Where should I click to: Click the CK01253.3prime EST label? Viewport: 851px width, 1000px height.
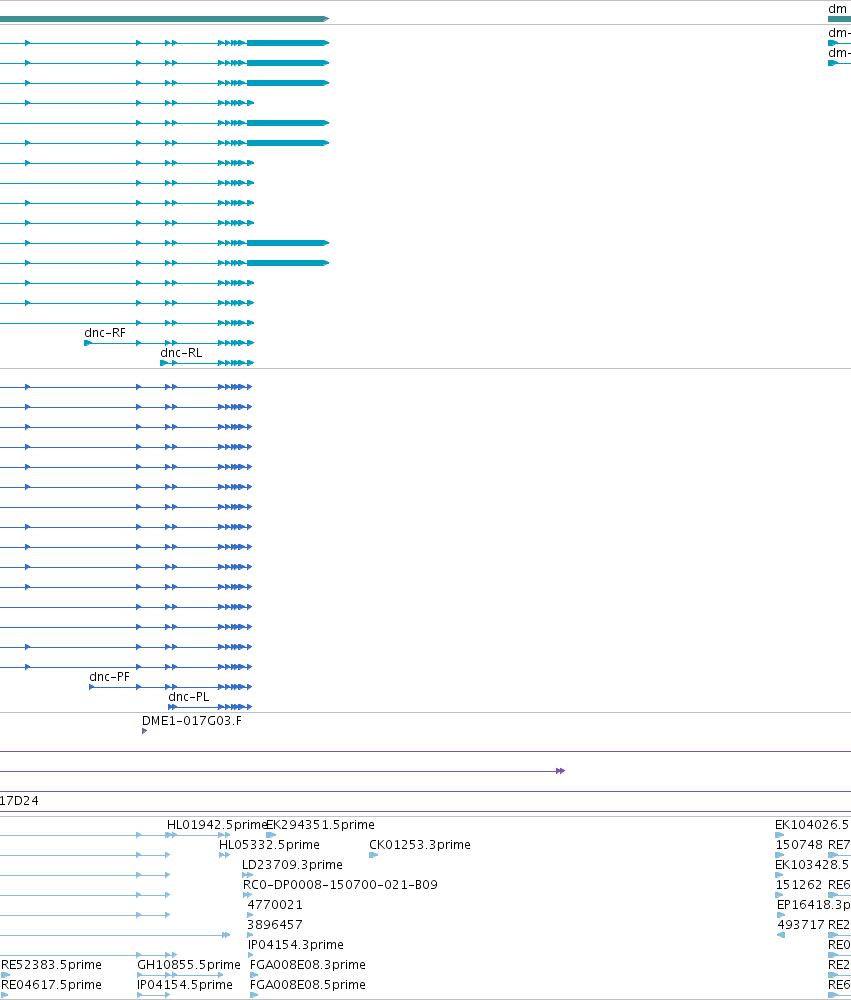[420, 845]
